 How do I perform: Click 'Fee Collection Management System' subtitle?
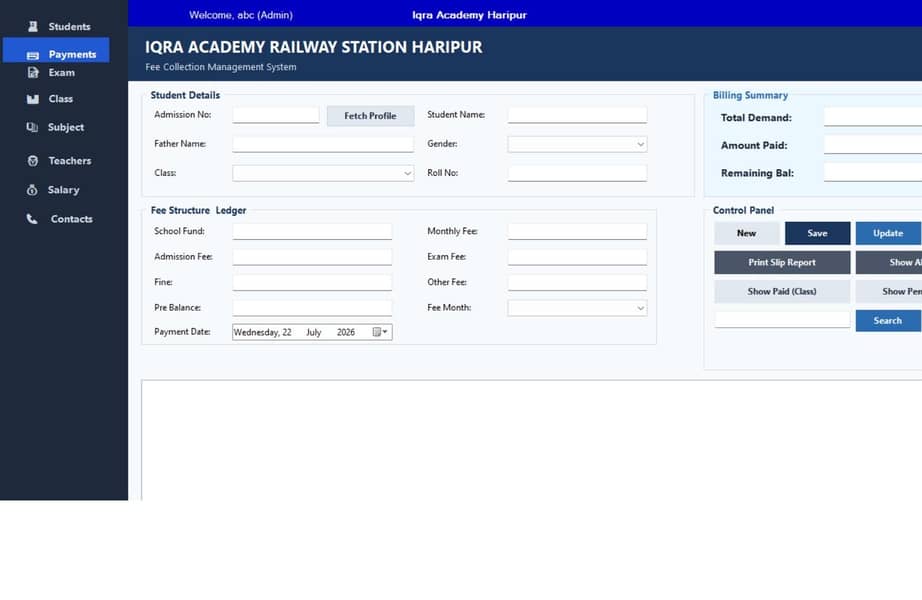tap(221, 67)
